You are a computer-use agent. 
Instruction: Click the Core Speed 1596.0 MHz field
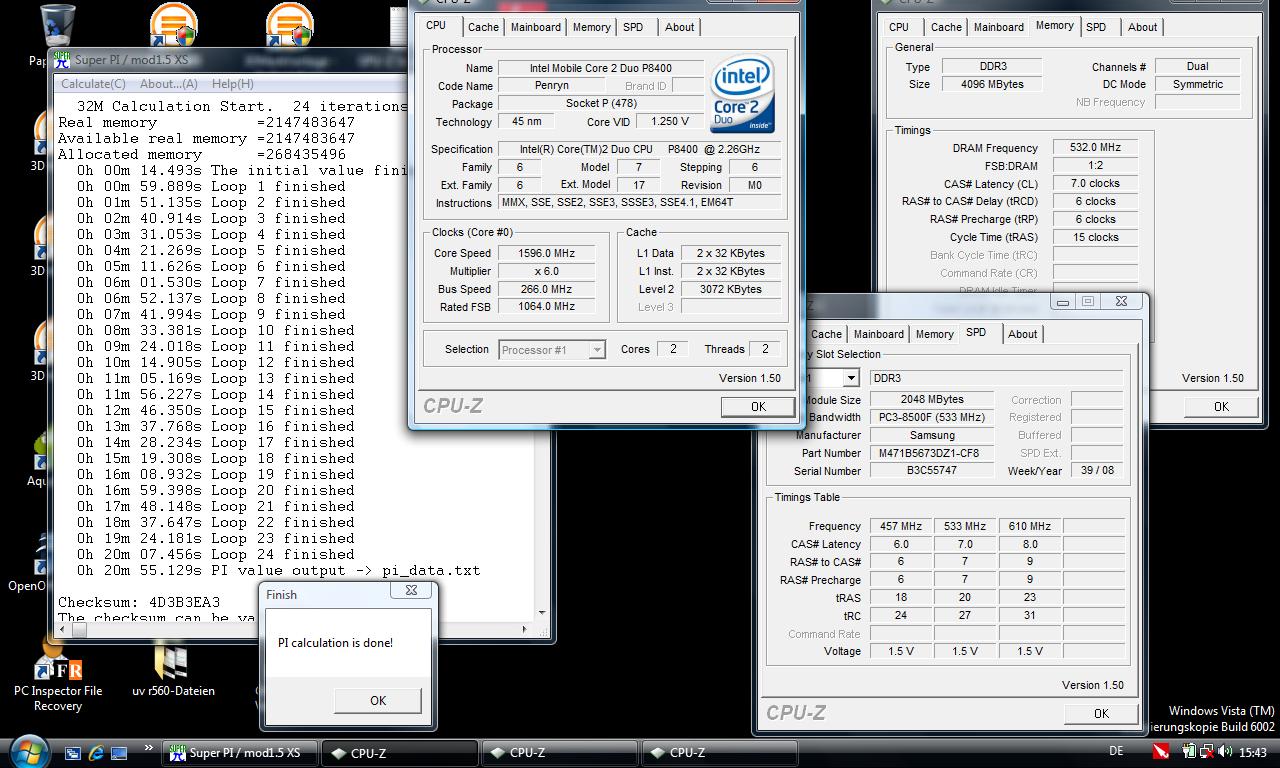coord(546,253)
